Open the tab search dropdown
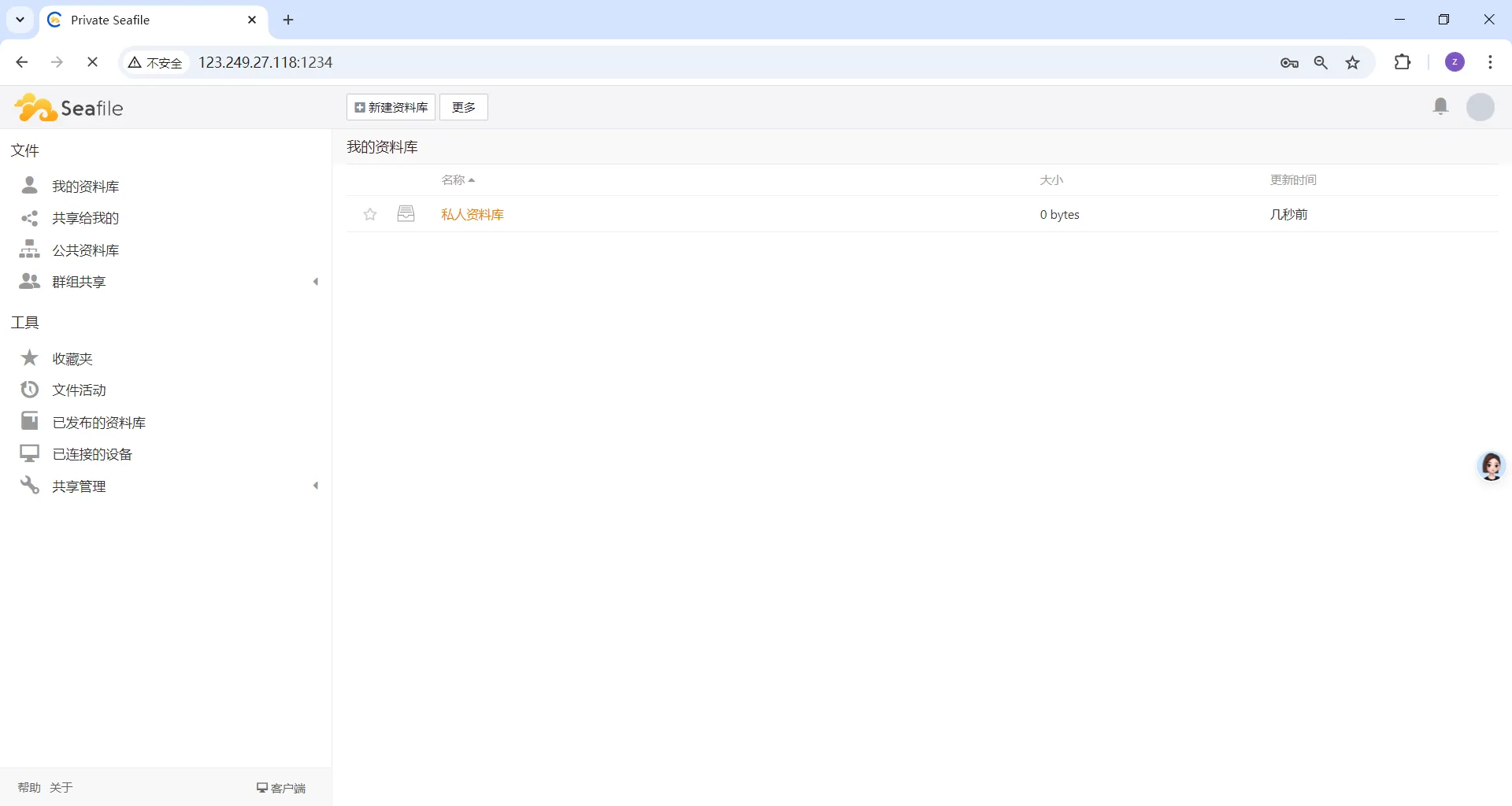Screen dimensions: 1512x806 point(20,20)
